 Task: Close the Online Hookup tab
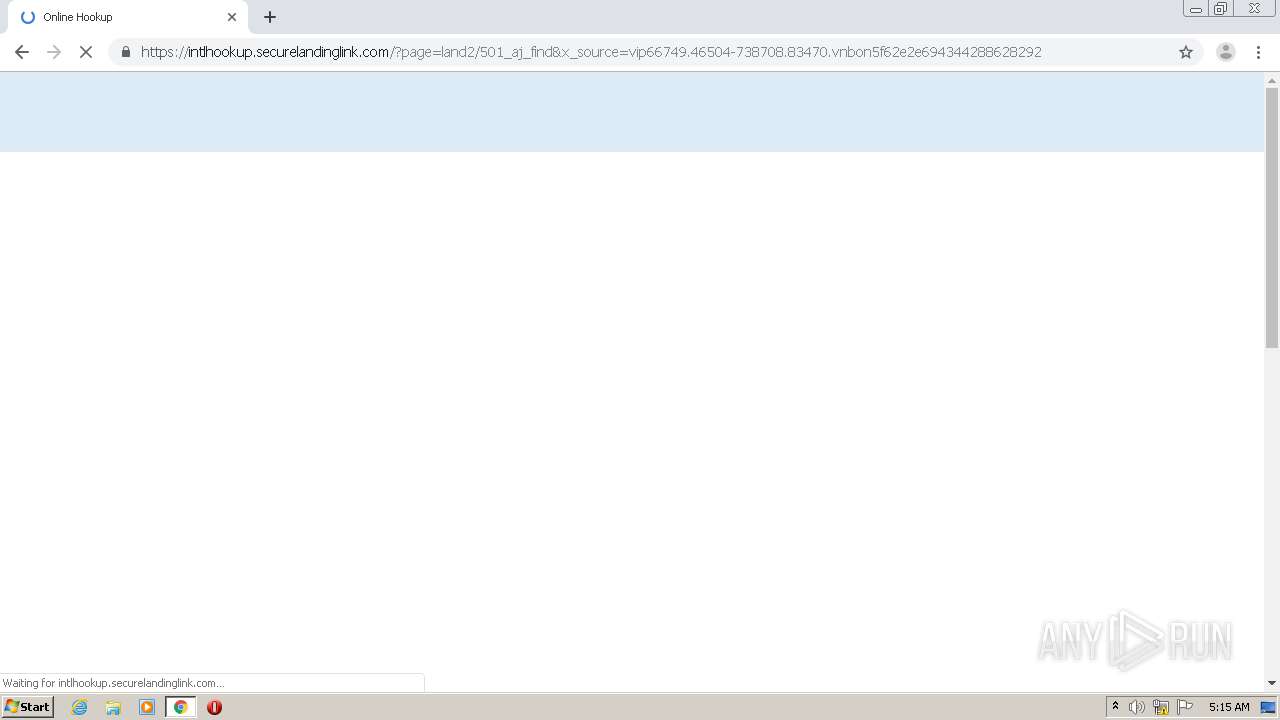click(232, 17)
